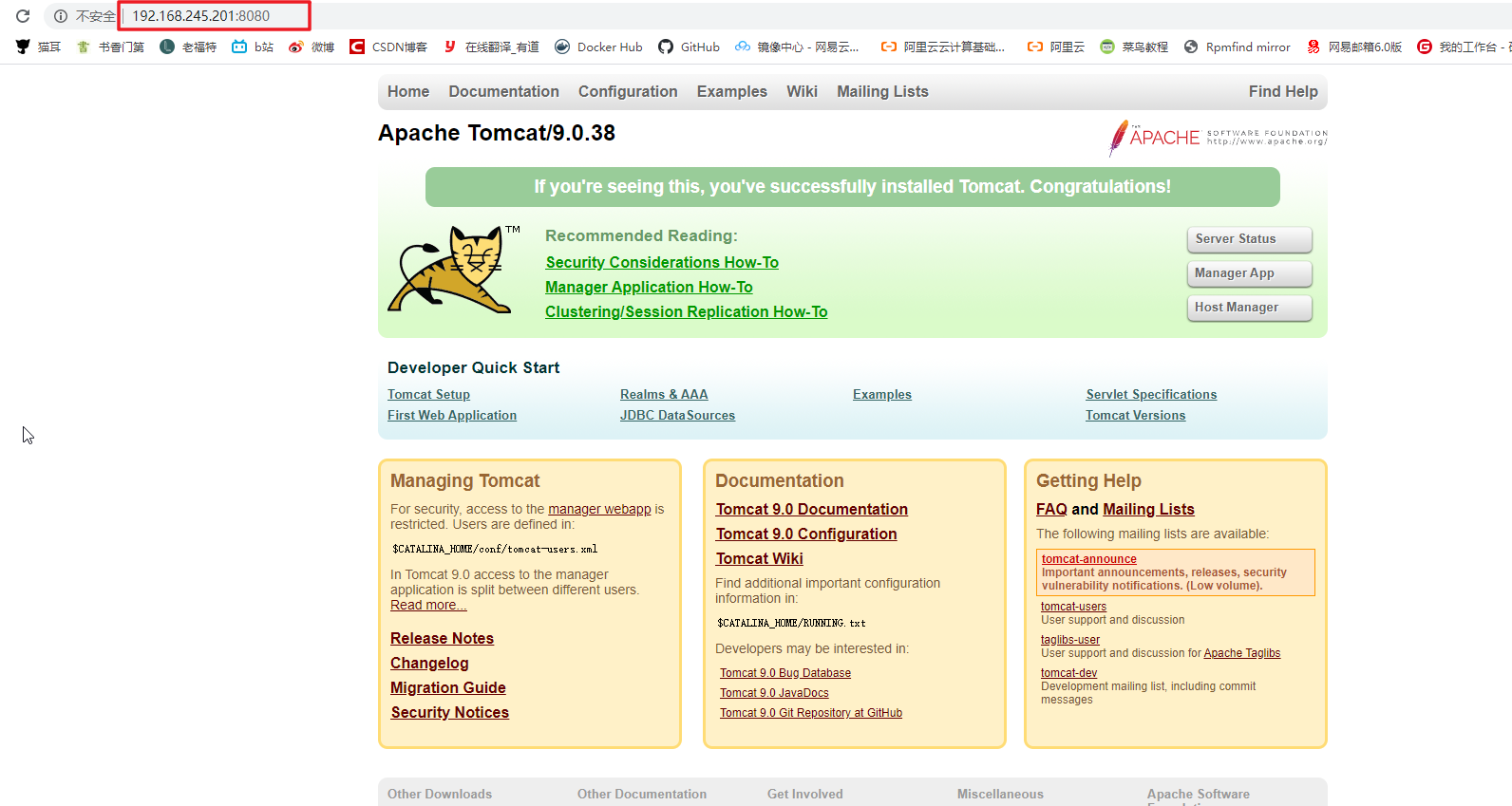Open the Servlet Specifications link
This screenshot has height=806, width=1512.
[1151, 394]
